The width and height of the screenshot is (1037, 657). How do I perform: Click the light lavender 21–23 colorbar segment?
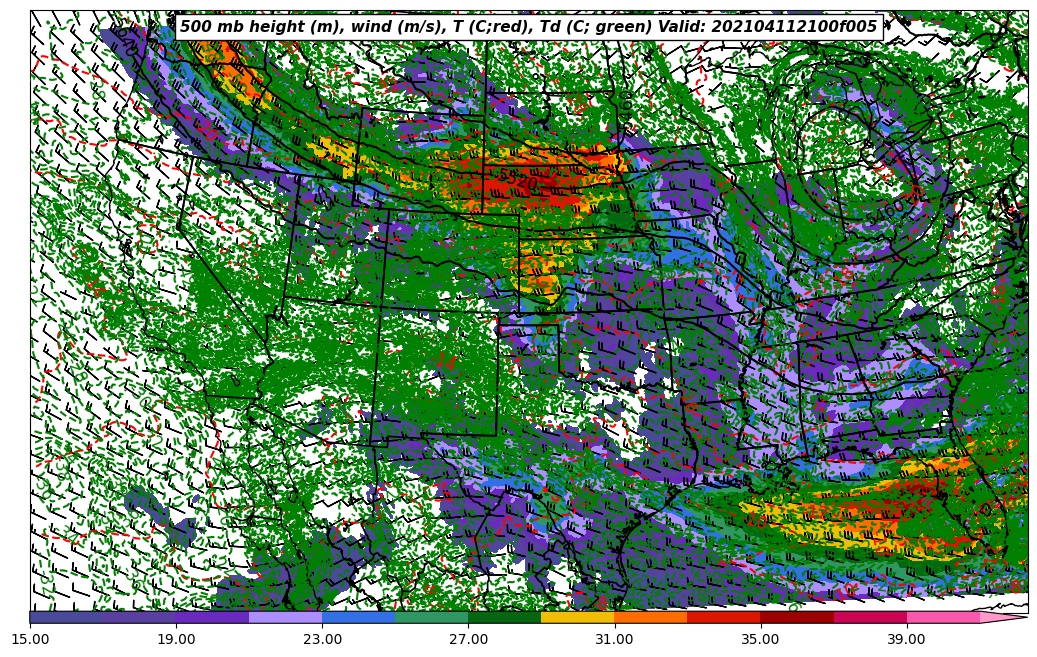coord(285,617)
